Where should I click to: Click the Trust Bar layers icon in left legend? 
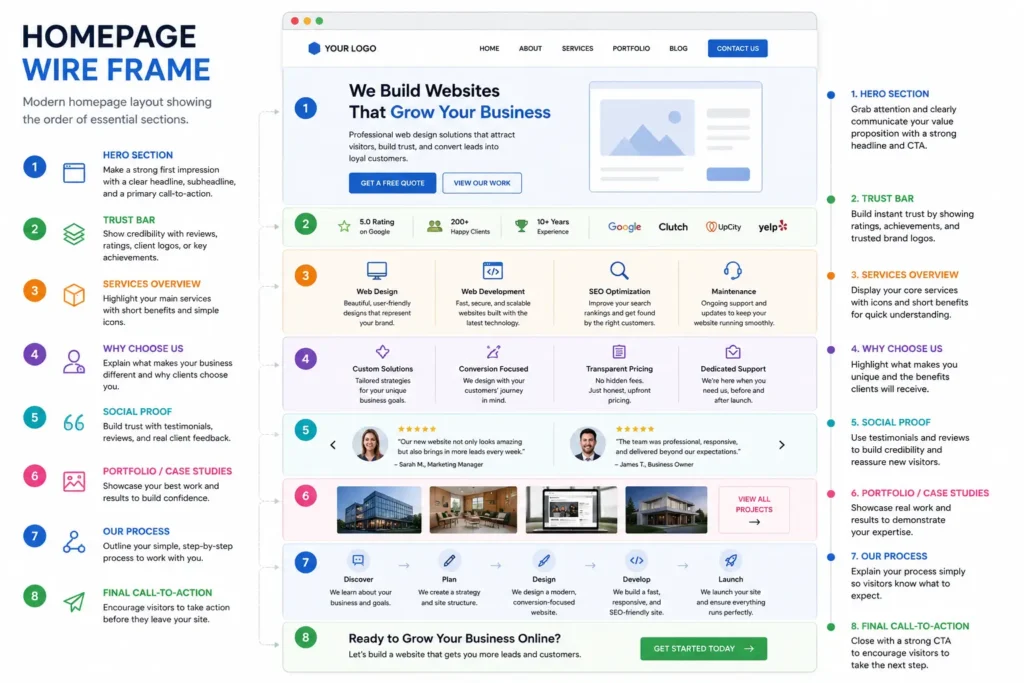click(74, 234)
